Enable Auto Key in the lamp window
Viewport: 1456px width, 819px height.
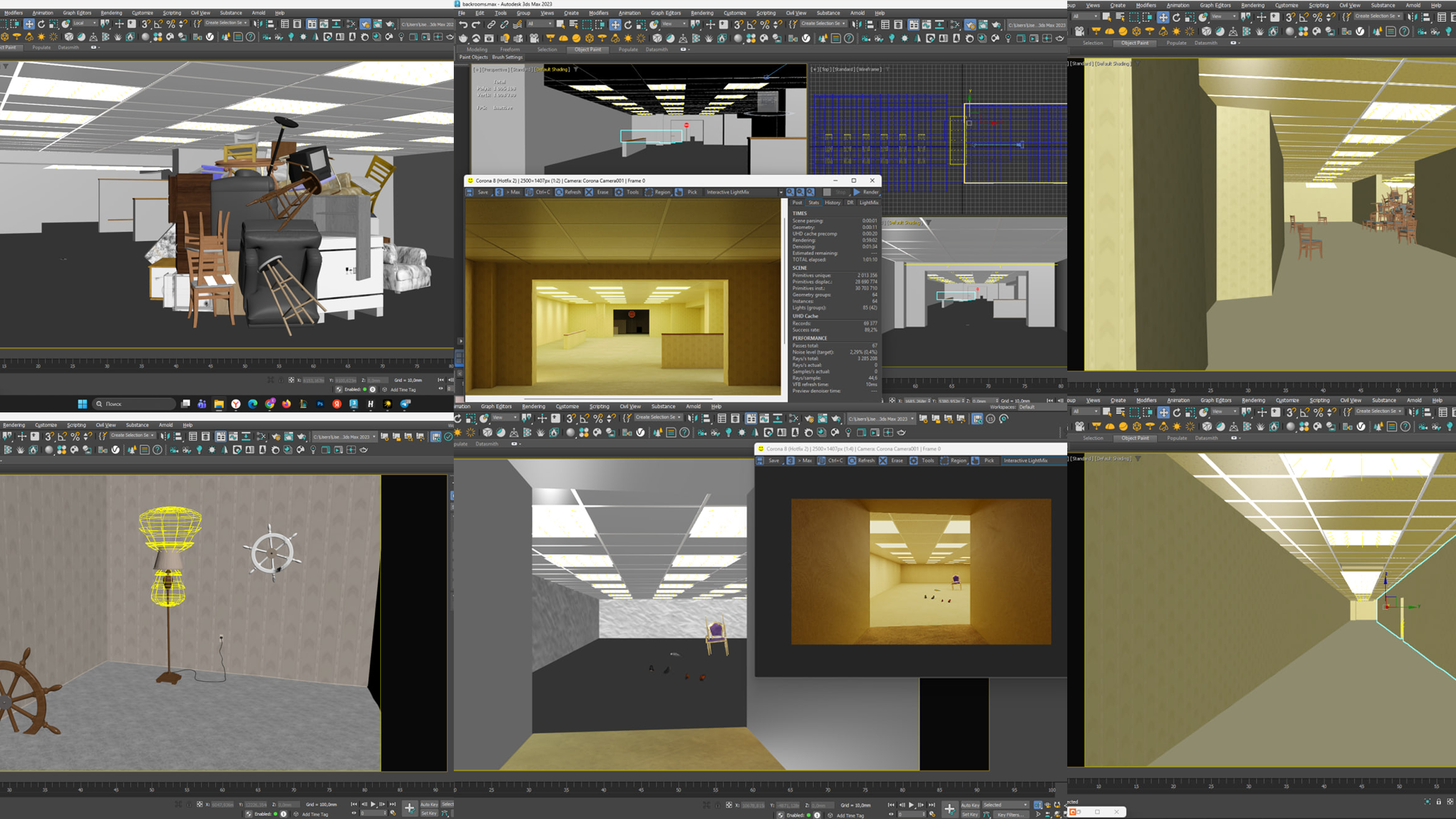click(429, 804)
